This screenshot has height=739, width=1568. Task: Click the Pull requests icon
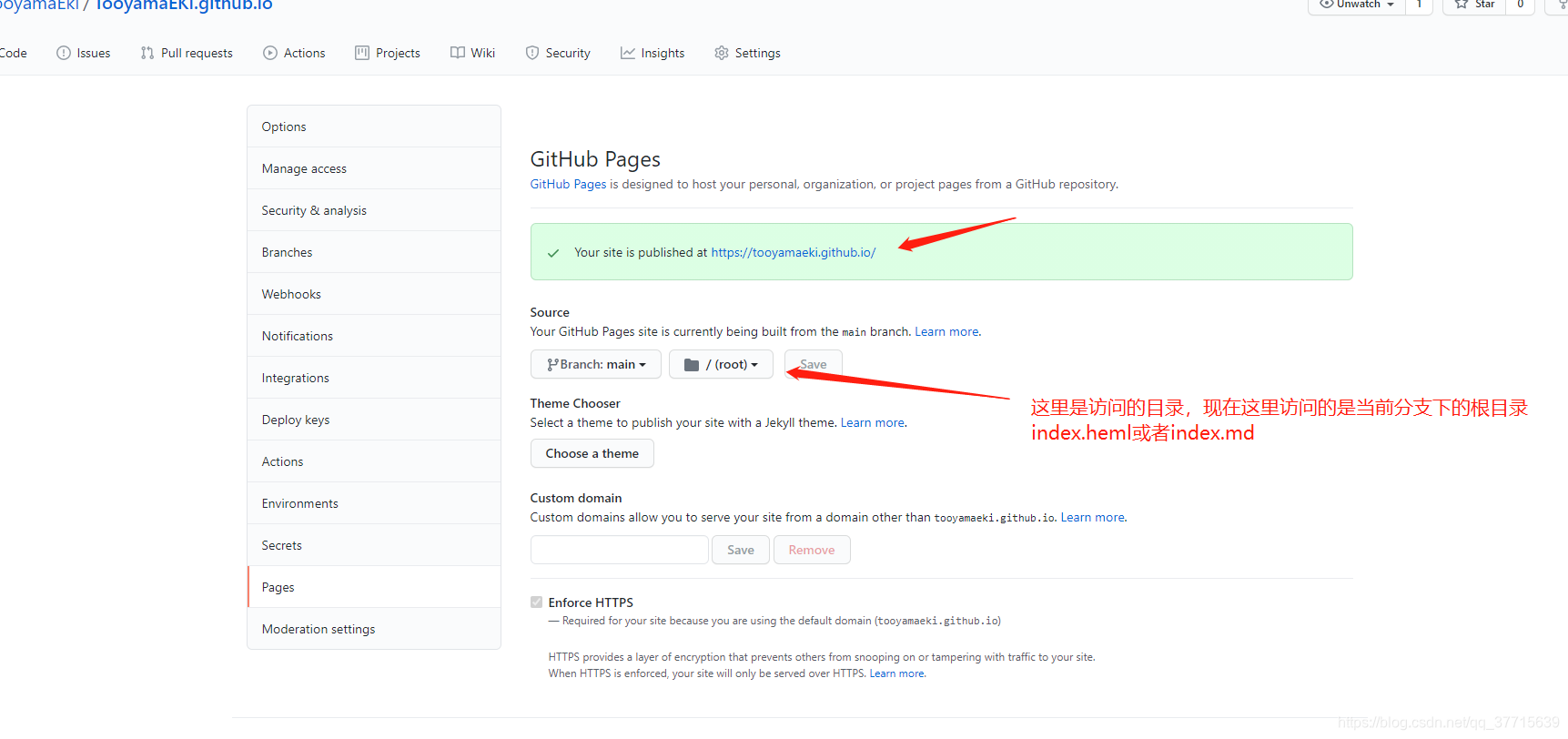coord(147,53)
